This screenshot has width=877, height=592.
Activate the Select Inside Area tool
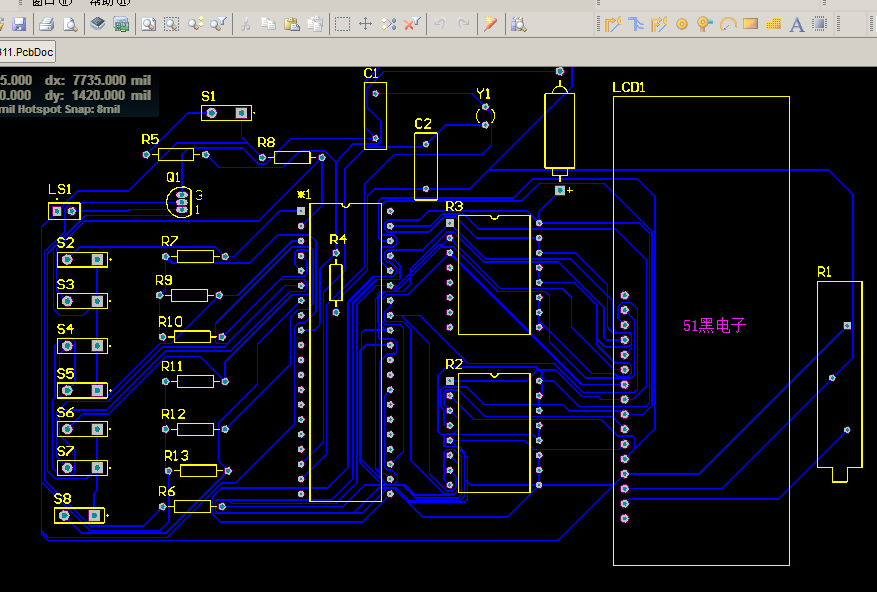point(342,24)
